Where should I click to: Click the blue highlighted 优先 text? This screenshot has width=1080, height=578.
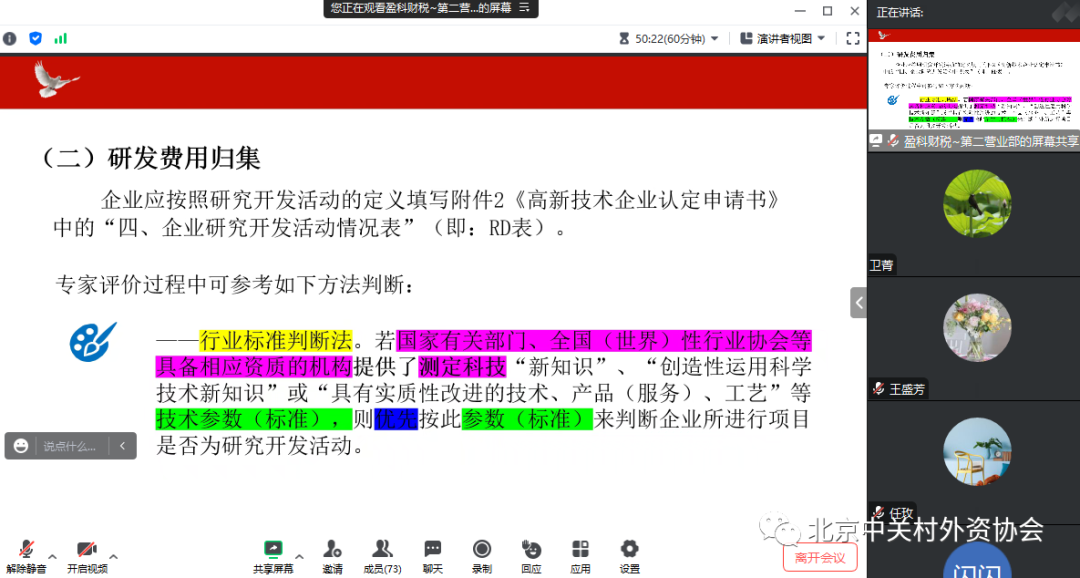pyautogui.click(x=396, y=418)
